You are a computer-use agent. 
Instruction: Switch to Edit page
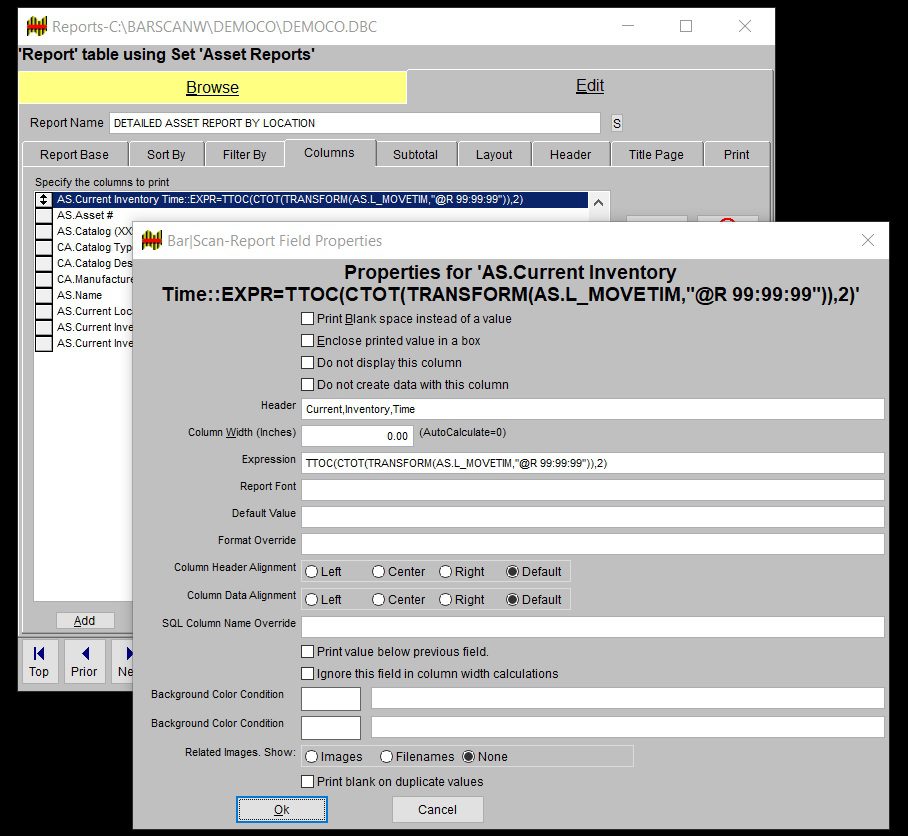(590, 86)
